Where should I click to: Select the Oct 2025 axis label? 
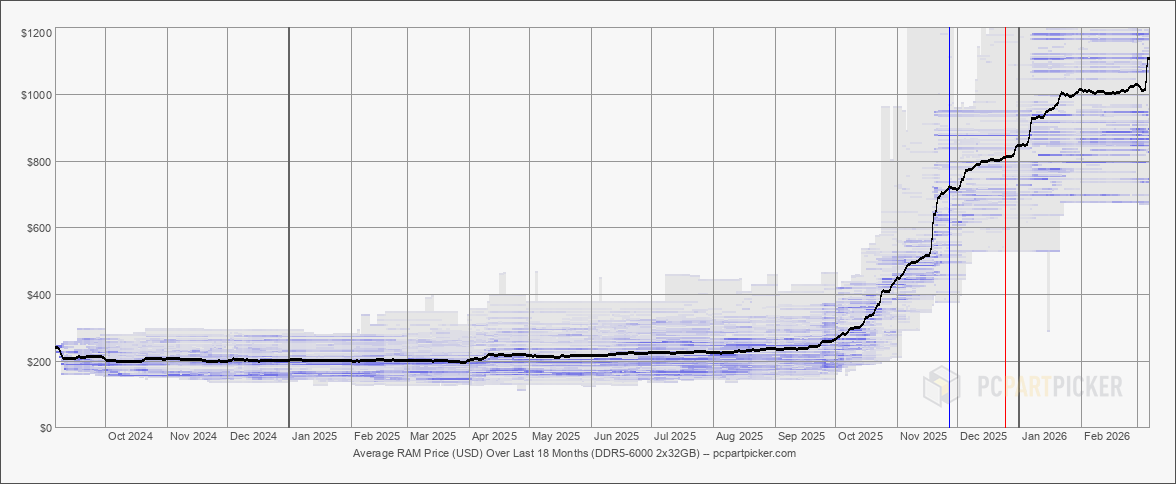860,436
